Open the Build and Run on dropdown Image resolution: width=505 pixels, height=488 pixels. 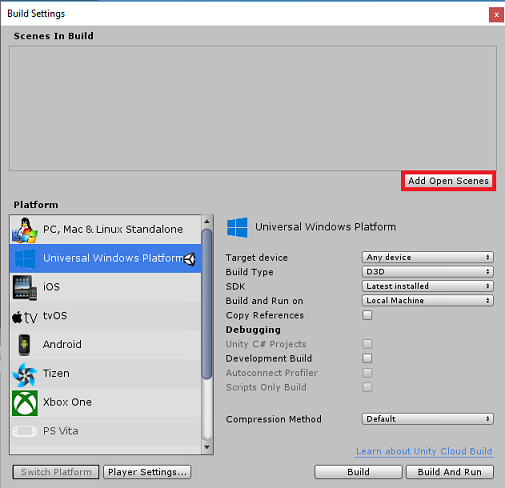pos(428,300)
